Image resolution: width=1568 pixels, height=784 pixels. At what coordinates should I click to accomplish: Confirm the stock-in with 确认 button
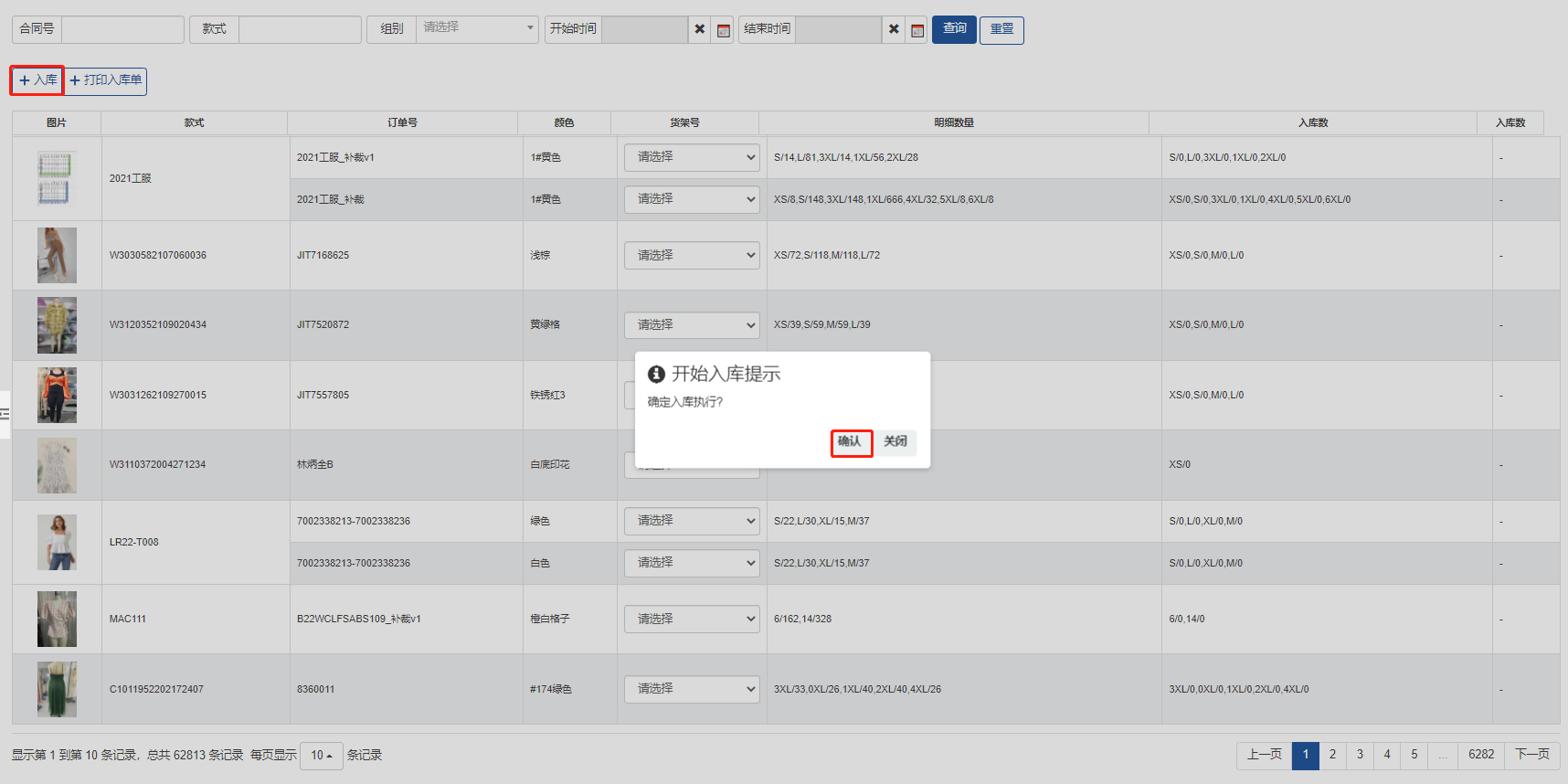(851, 442)
